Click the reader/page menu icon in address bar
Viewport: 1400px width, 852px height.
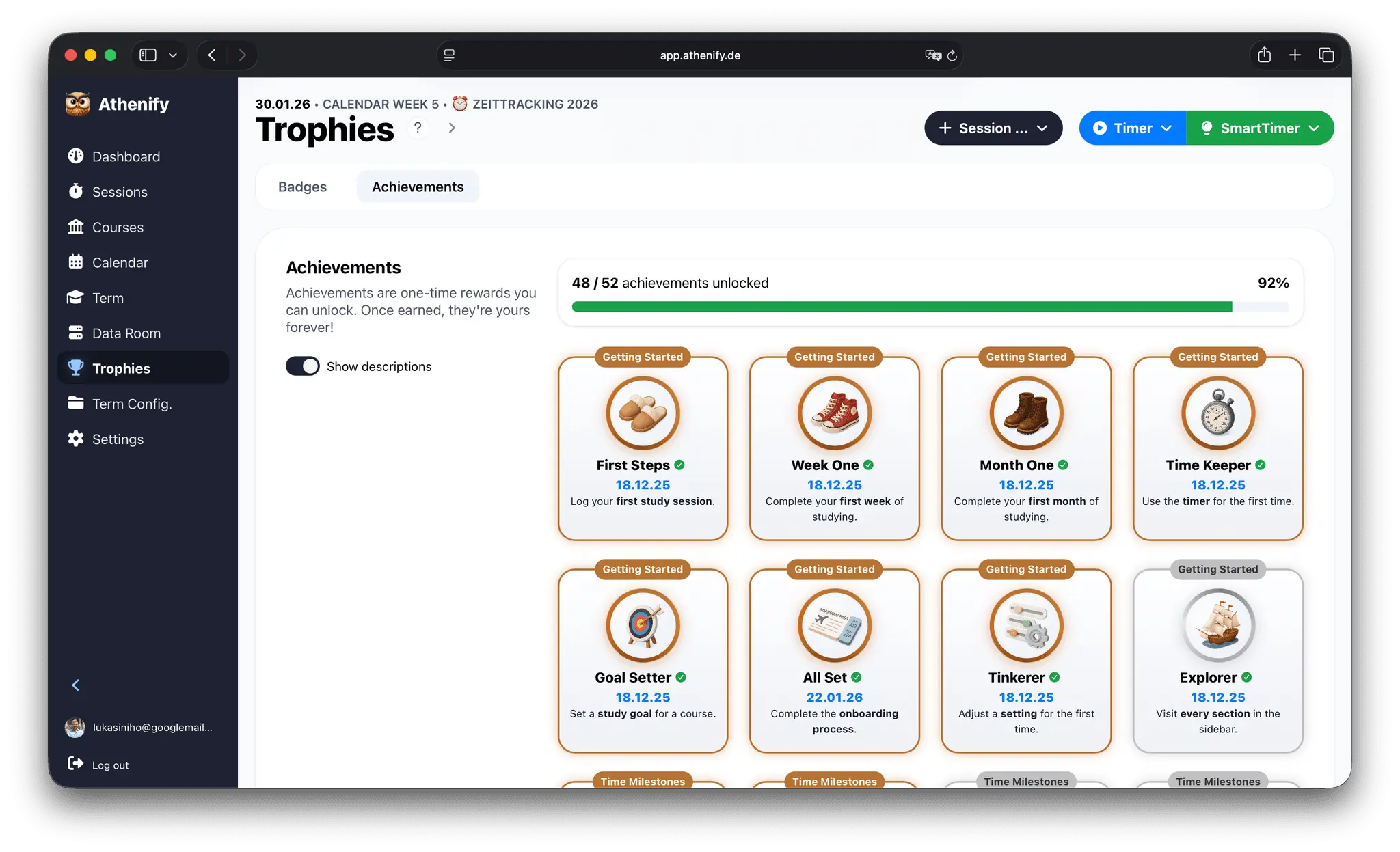pyautogui.click(x=449, y=55)
